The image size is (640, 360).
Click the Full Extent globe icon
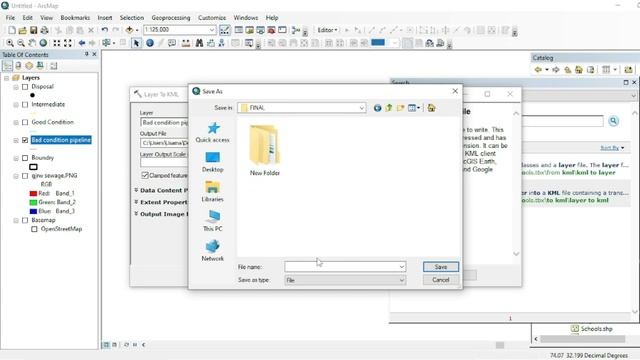tap(43, 43)
